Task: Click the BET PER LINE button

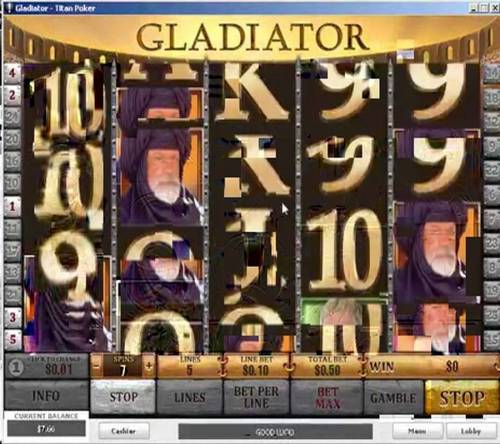Action: 256,397
